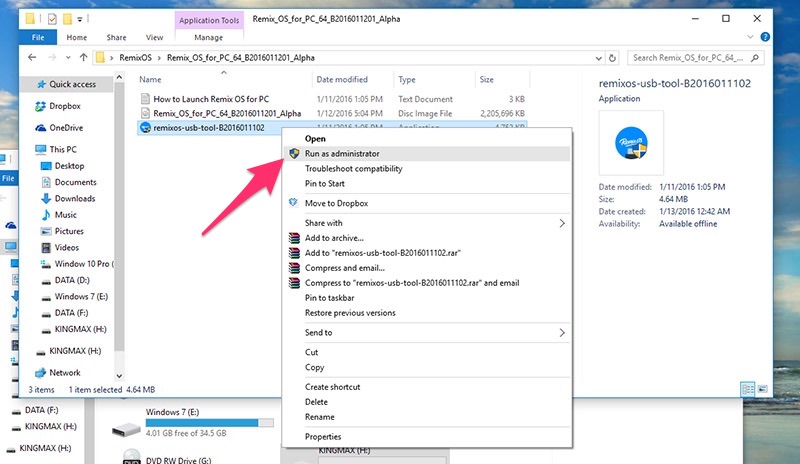Click the Up one level arrow
800x464 pixels.
(x=84, y=58)
